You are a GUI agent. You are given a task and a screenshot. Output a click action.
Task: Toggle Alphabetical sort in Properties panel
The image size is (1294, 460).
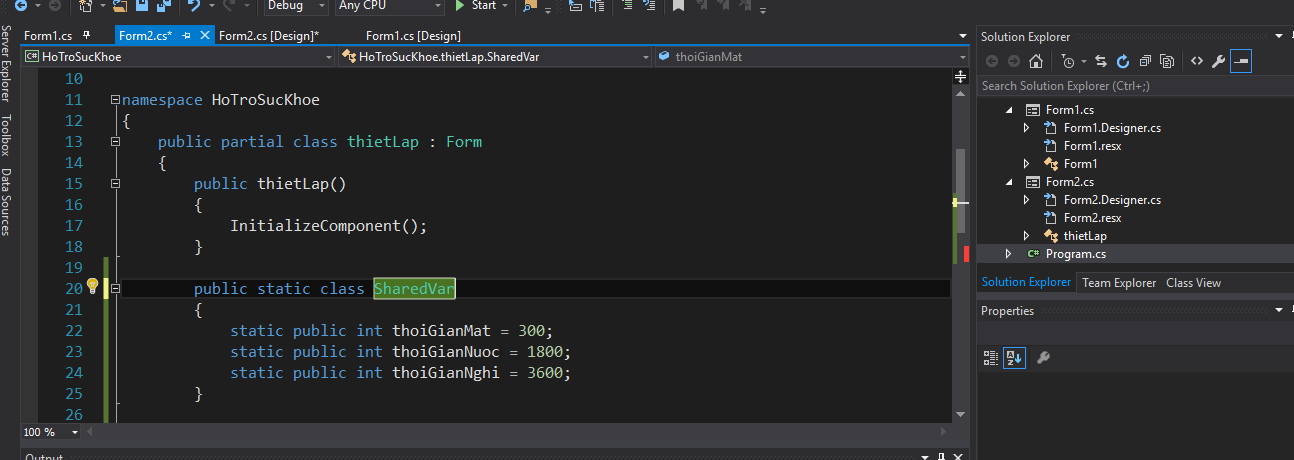click(x=1014, y=357)
